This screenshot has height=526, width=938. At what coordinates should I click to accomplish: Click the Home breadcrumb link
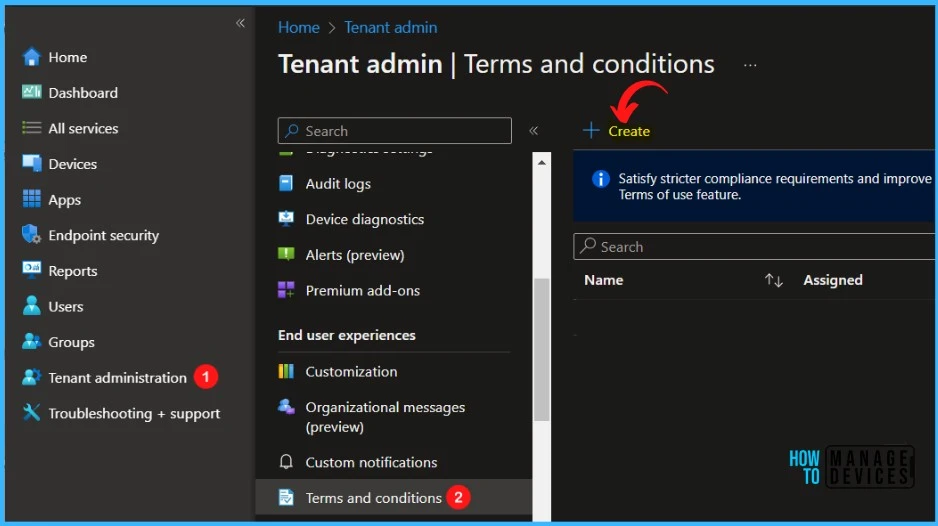(299, 28)
